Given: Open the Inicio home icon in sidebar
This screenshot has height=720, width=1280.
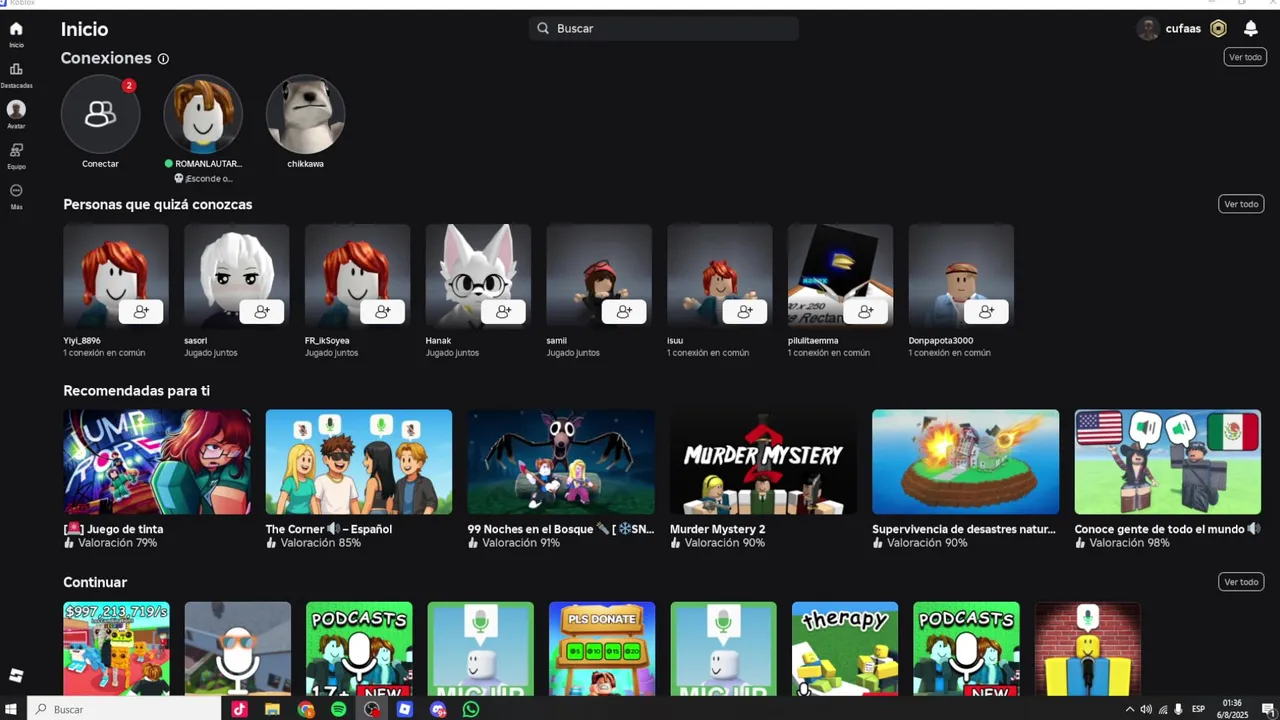Looking at the screenshot, I should click(x=16, y=29).
